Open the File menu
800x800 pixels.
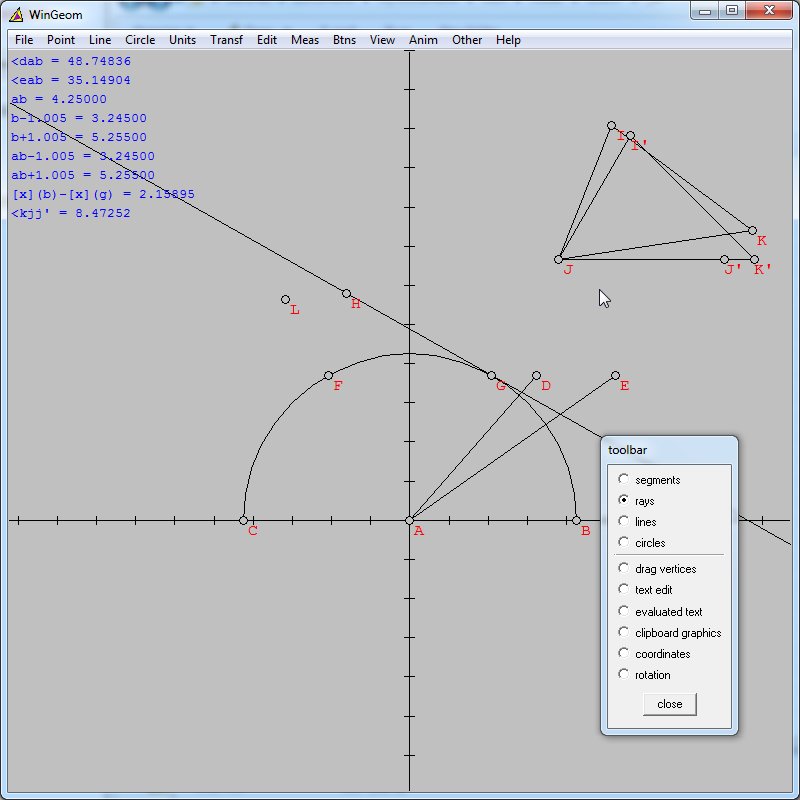click(x=23, y=40)
